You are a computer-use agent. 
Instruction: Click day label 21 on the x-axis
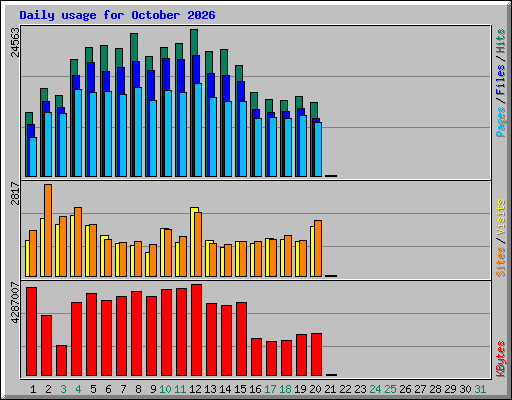[x=330, y=389]
